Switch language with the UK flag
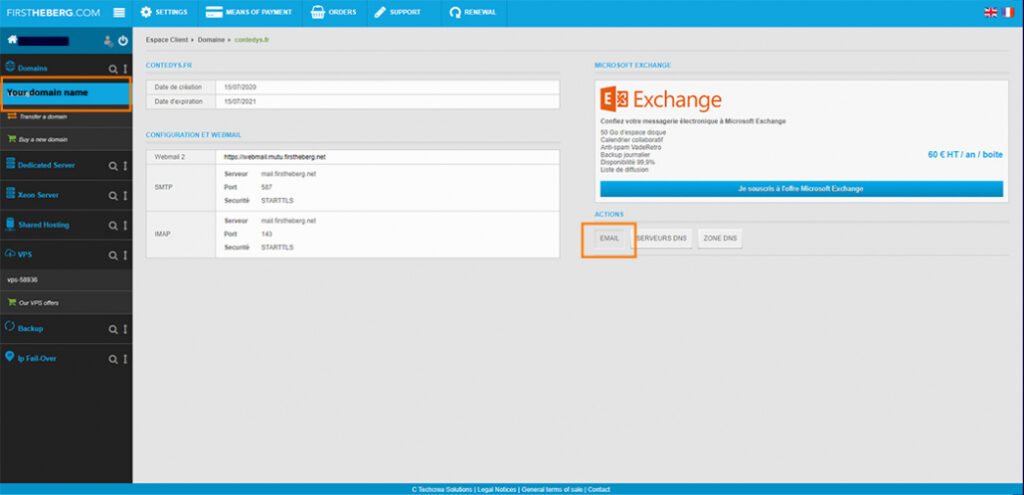Screen dimensions: 1024x495 click(991, 12)
